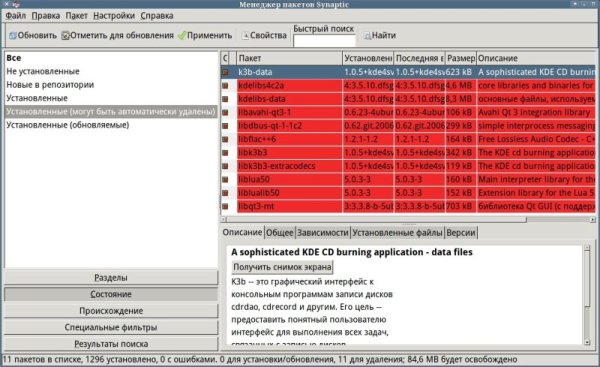This screenshot has width=600, height=367.
Task: Open the Правка menu
Action: pos(46,16)
